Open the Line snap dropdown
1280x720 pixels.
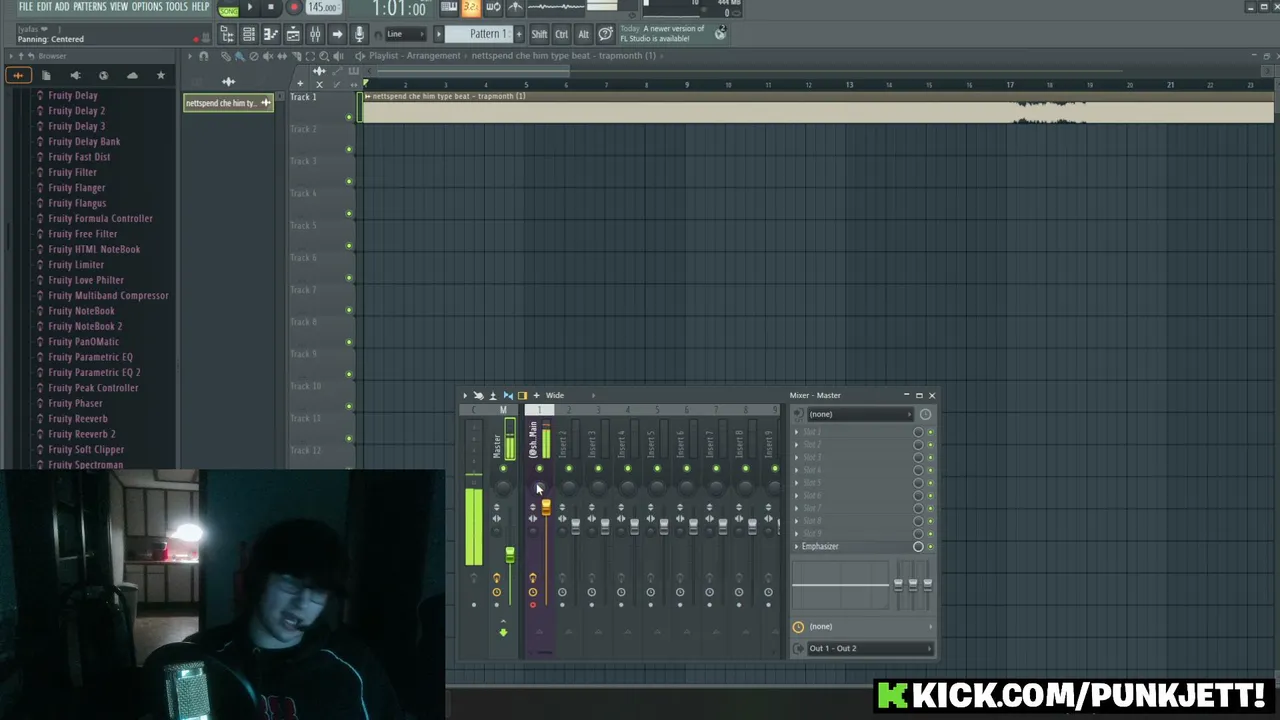404,34
